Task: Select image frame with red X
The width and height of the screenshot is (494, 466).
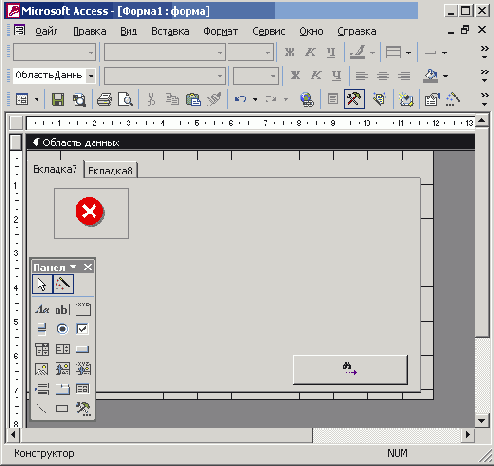Action: (x=91, y=213)
